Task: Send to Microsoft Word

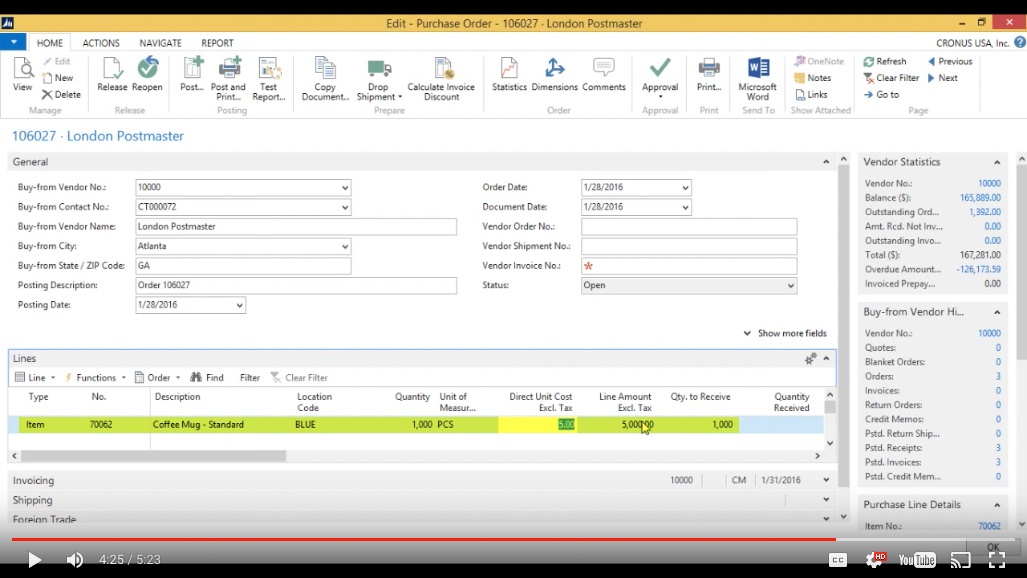Action: click(x=757, y=79)
